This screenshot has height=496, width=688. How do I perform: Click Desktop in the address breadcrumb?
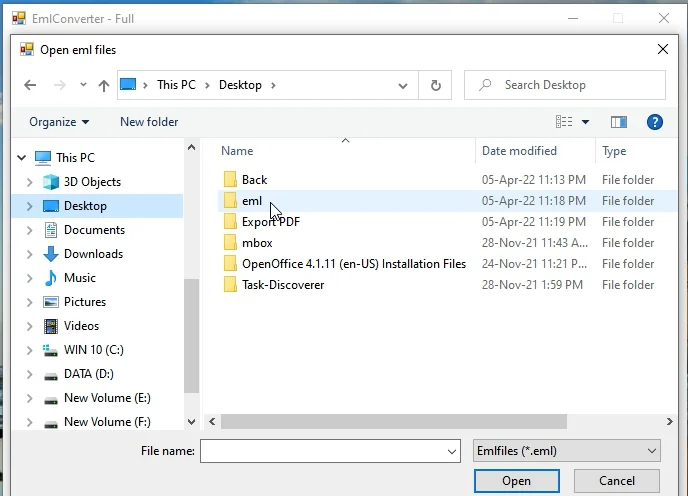[x=240, y=85]
